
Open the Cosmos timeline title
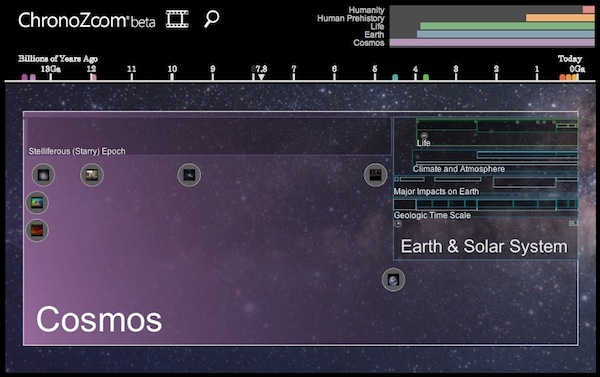point(99,320)
